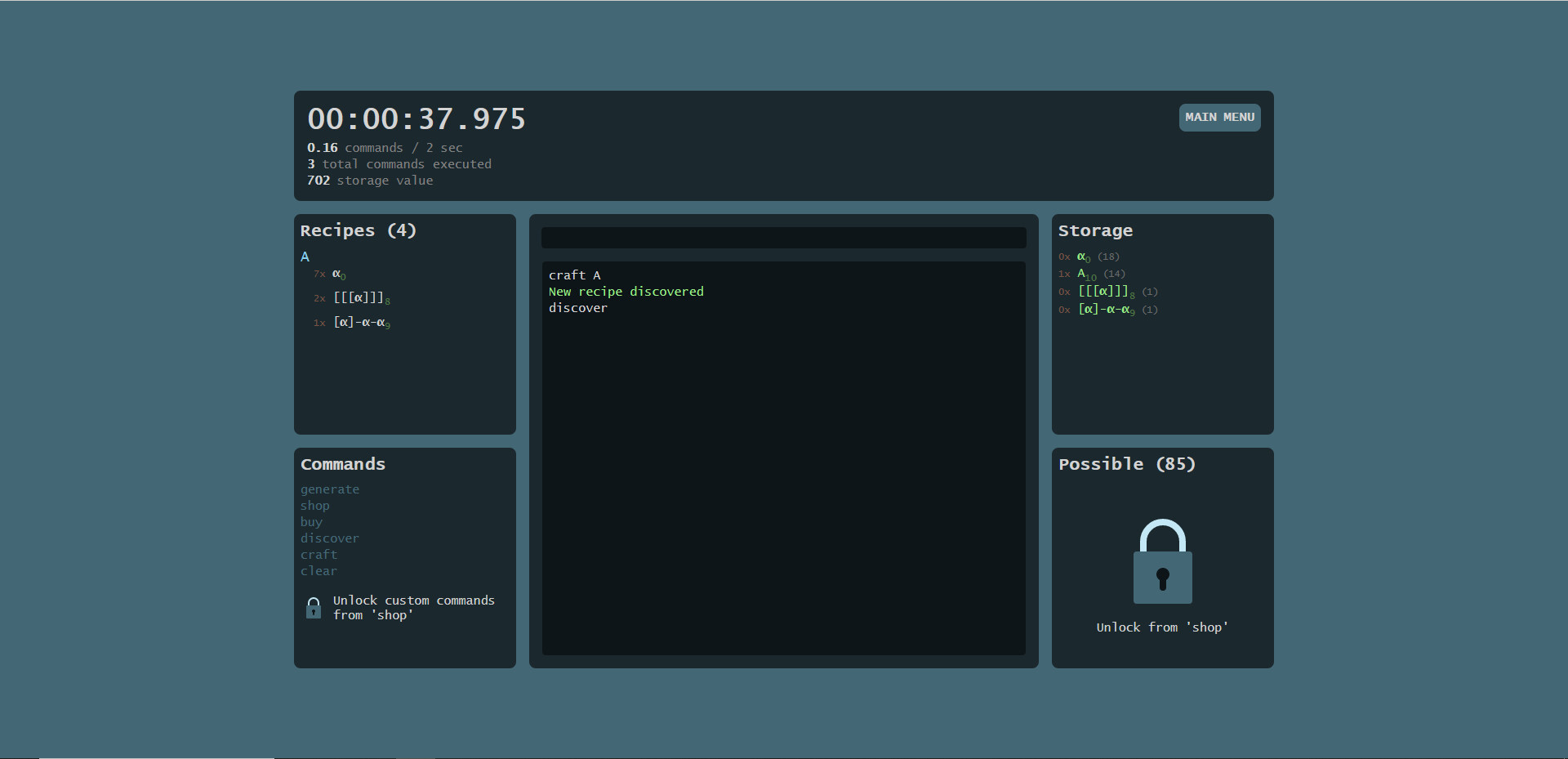
Task: Select the 1x [α]-α-α recipe ingredient
Action: pyautogui.click(x=360, y=323)
